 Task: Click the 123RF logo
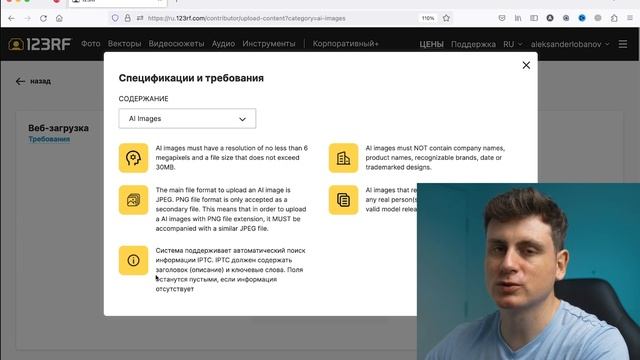tap(40, 44)
